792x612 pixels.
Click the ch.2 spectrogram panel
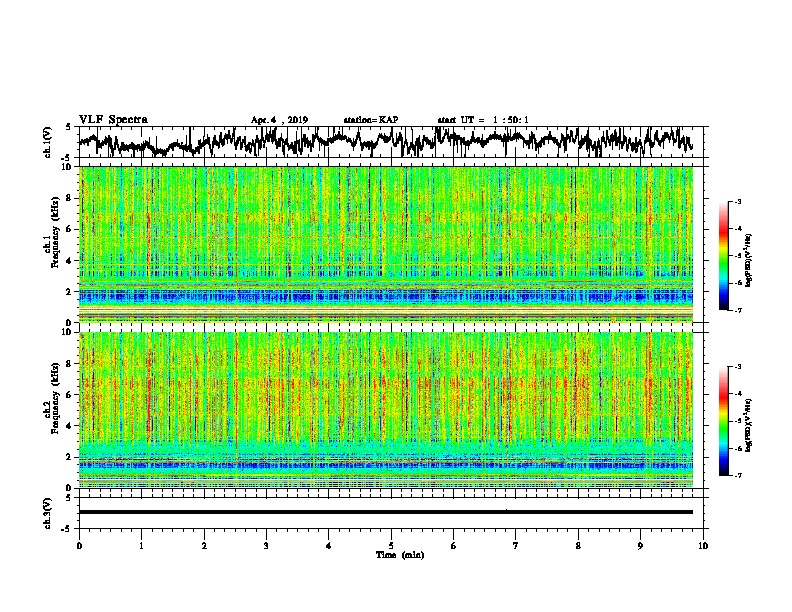pyautogui.click(x=385, y=410)
